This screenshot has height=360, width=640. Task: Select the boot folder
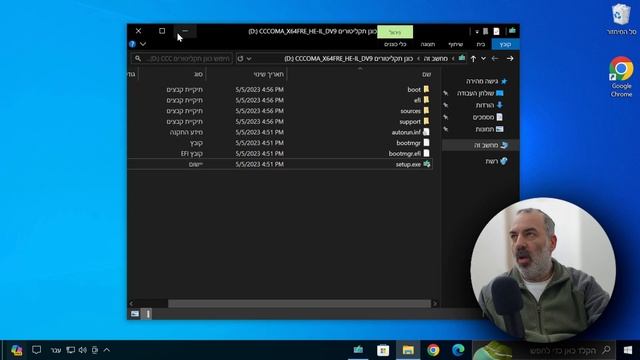414,89
